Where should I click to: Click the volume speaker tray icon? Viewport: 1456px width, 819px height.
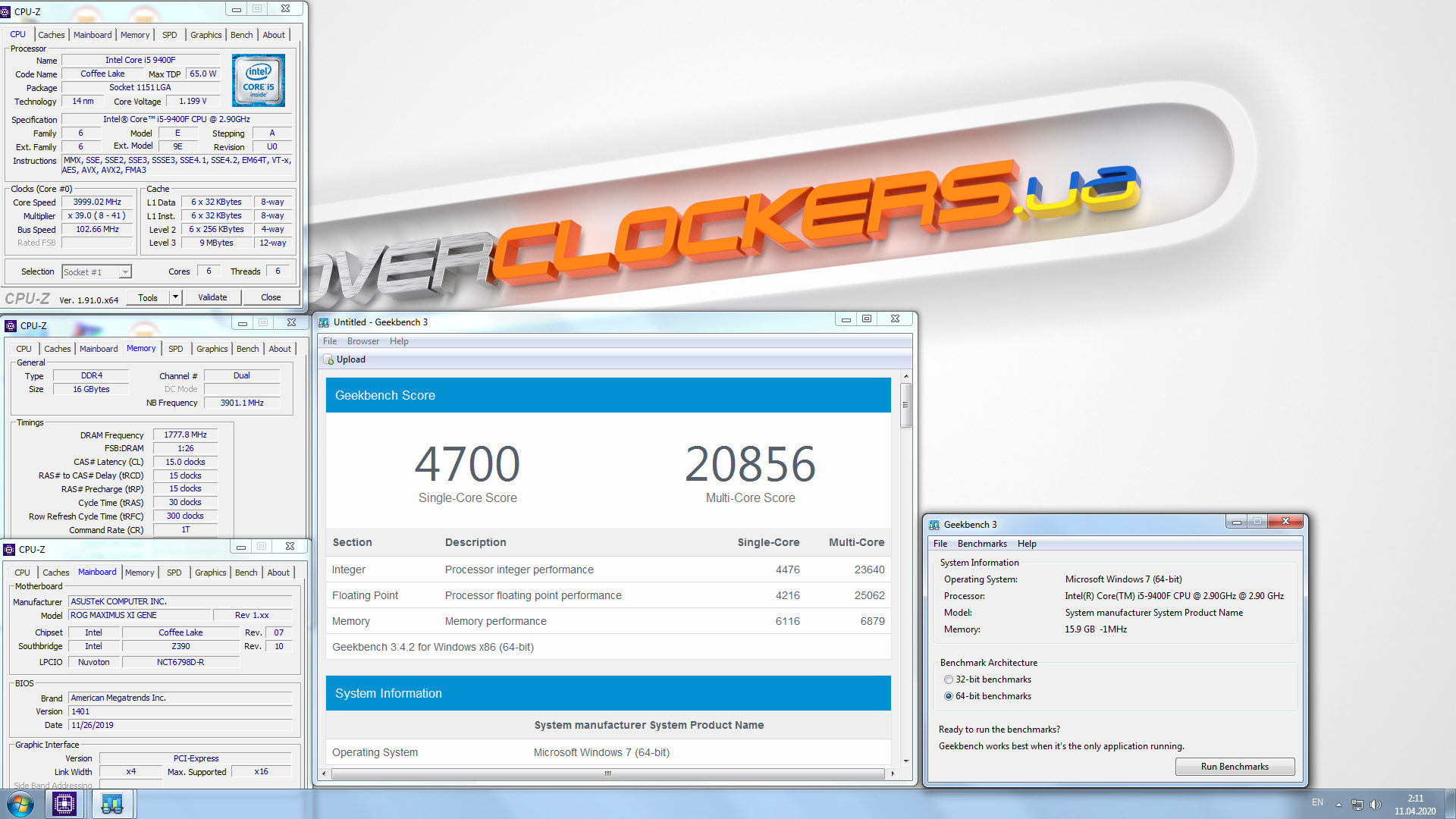pos(1376,804)
